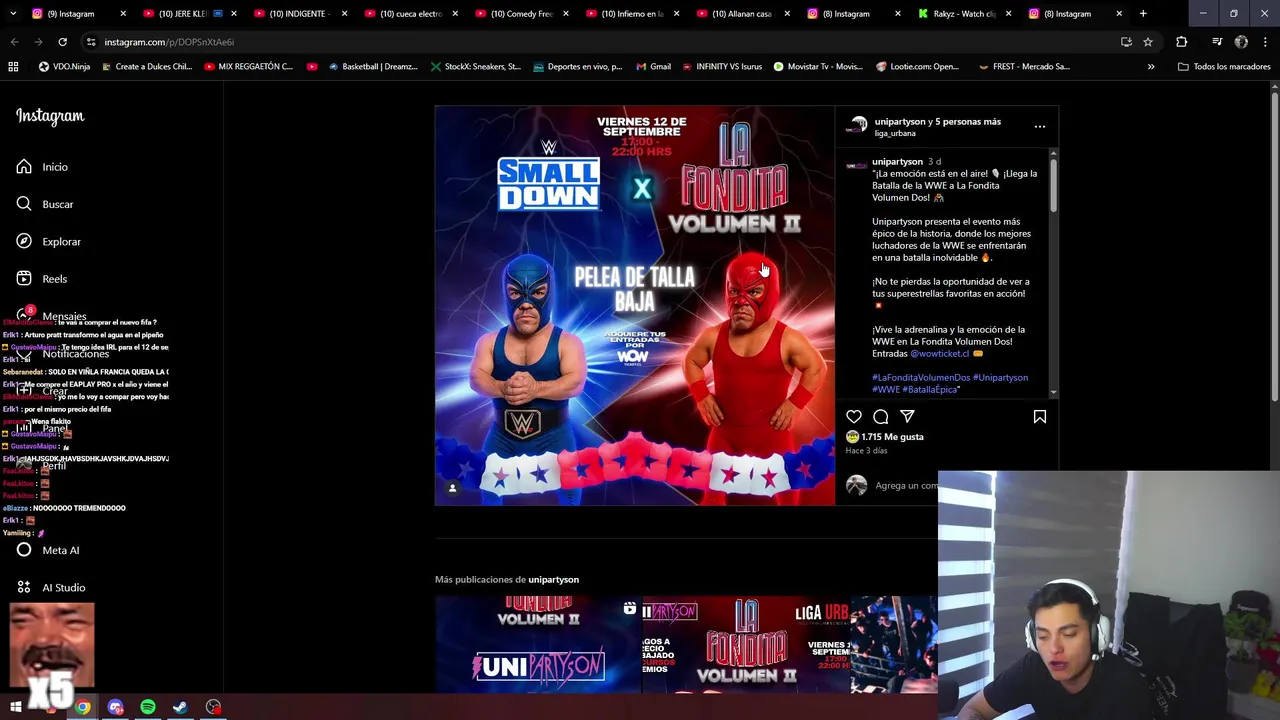
Task: Open Notificaciones in sidebar
Action: tap(62, 353)
